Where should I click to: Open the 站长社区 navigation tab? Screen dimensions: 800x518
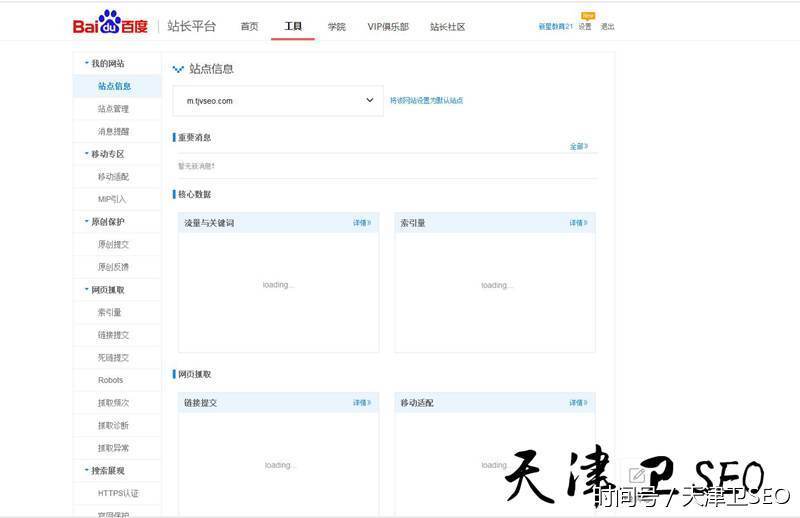[447, 27]
